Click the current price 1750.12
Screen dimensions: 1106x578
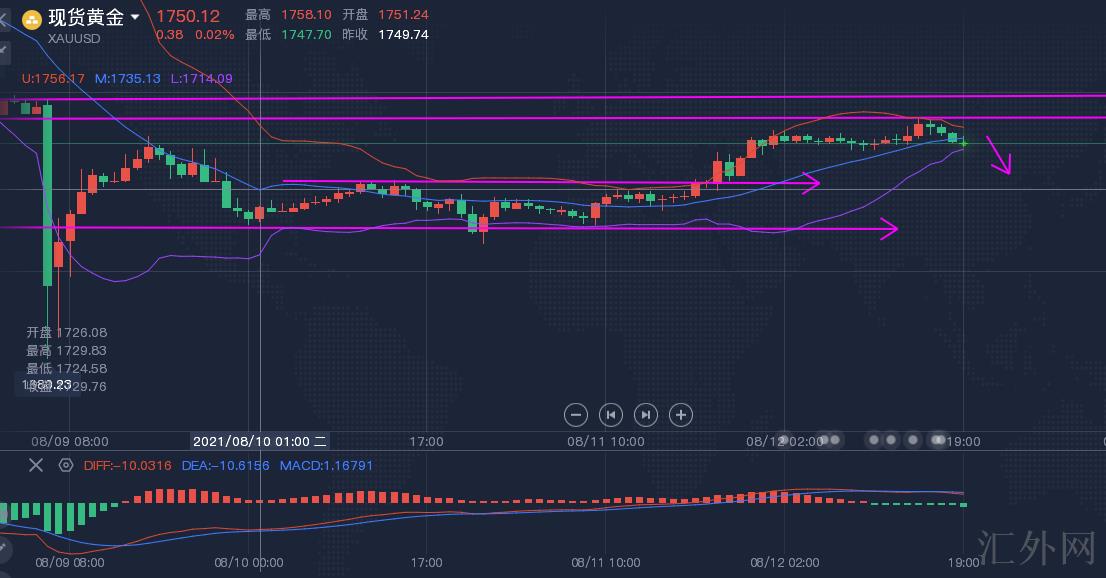pos(188,16)
